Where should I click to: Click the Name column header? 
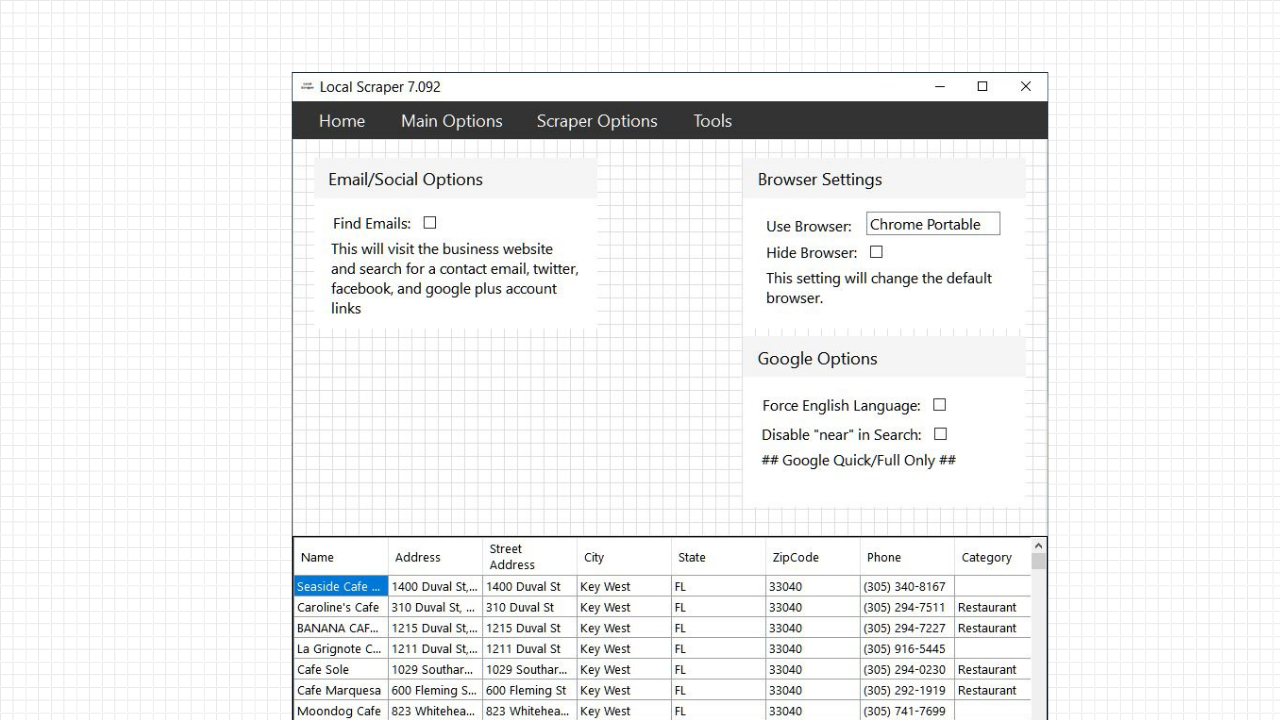point(317,557)
